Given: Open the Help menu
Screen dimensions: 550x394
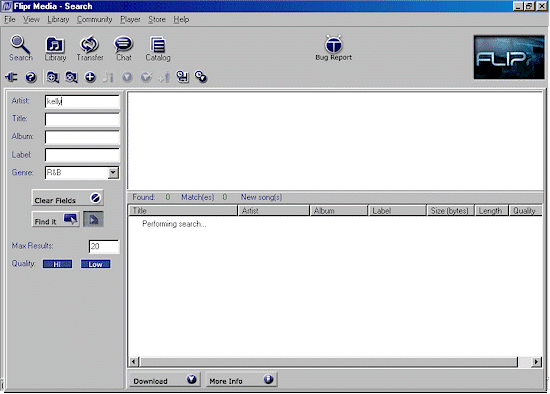Looking at the screenshot, I should [181, 19].
